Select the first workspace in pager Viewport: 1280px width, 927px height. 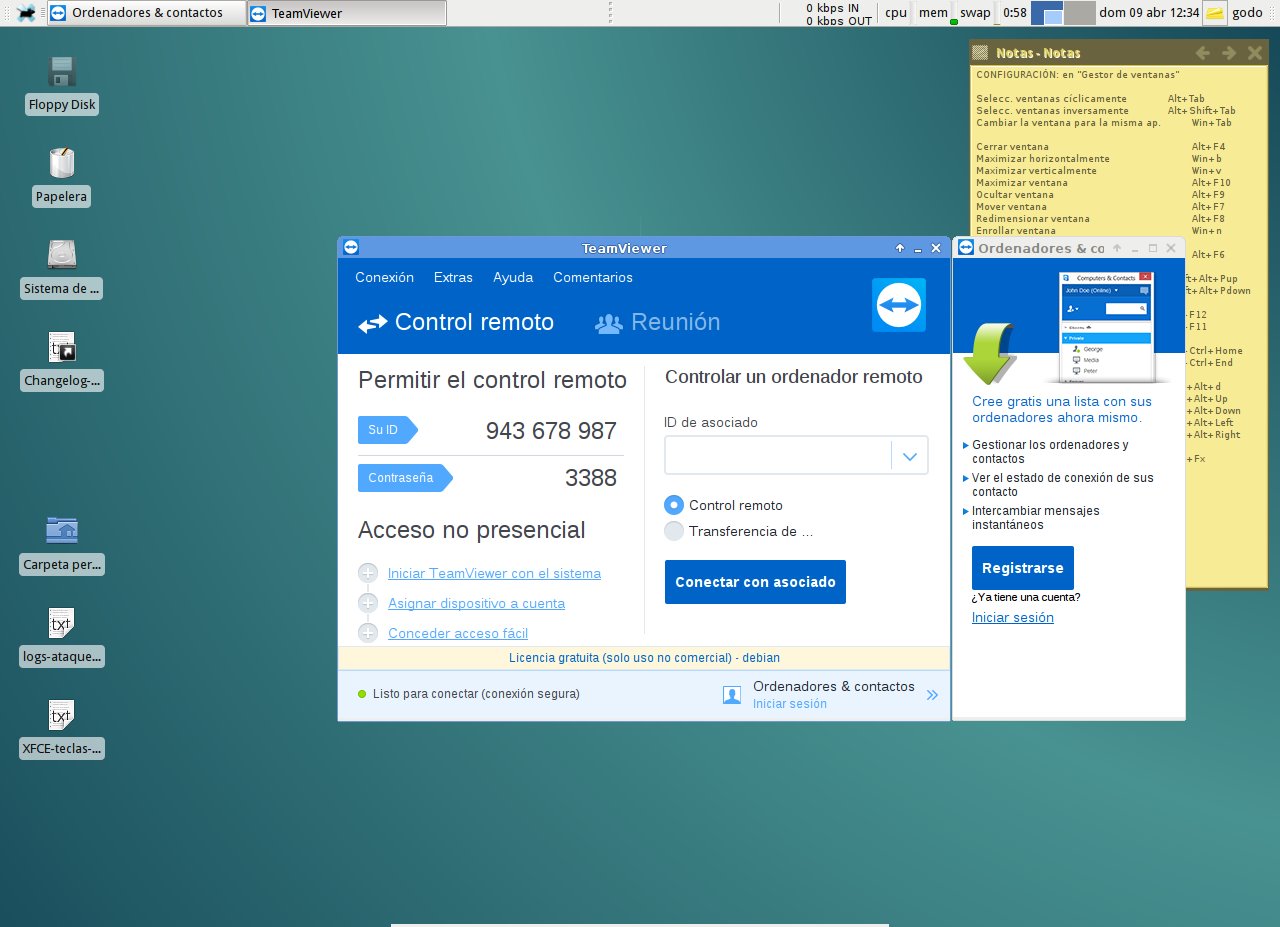pyautogui.click(x=1047, y=13)
